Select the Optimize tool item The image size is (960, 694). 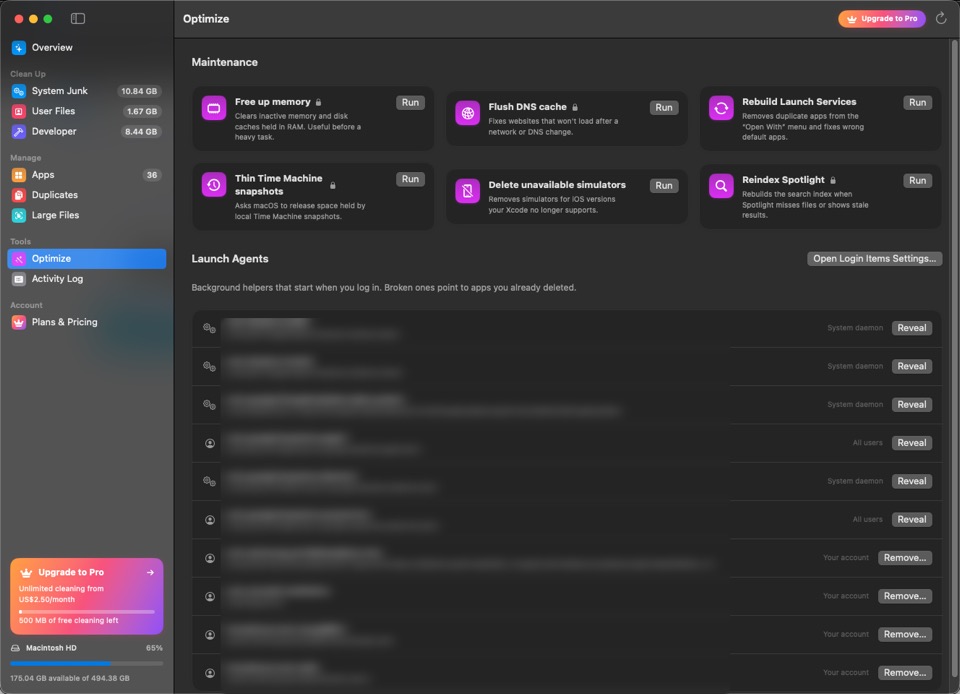pos(87,258)
